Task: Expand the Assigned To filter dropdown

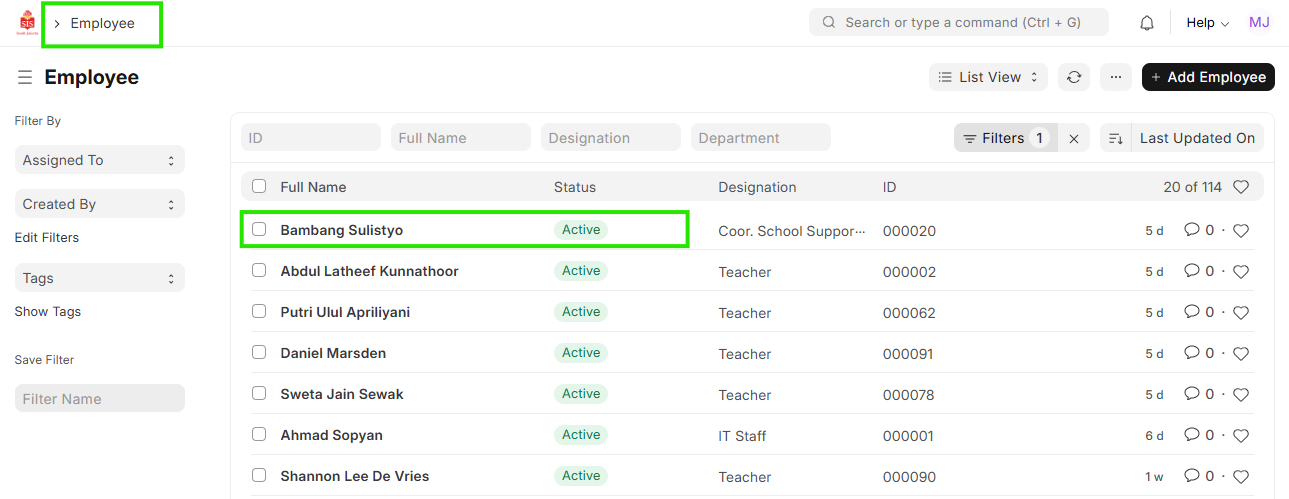Action: pos(99,160)
